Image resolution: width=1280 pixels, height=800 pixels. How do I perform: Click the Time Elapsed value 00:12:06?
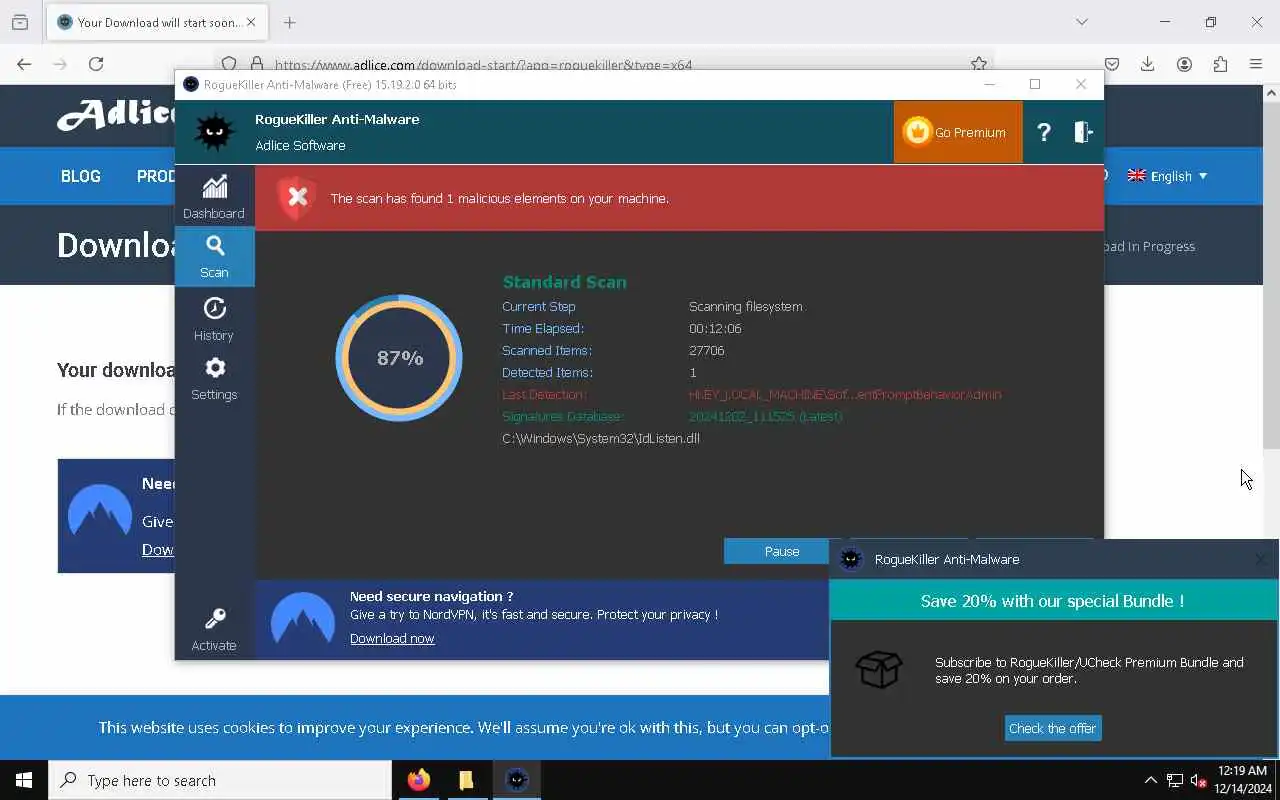715,328
